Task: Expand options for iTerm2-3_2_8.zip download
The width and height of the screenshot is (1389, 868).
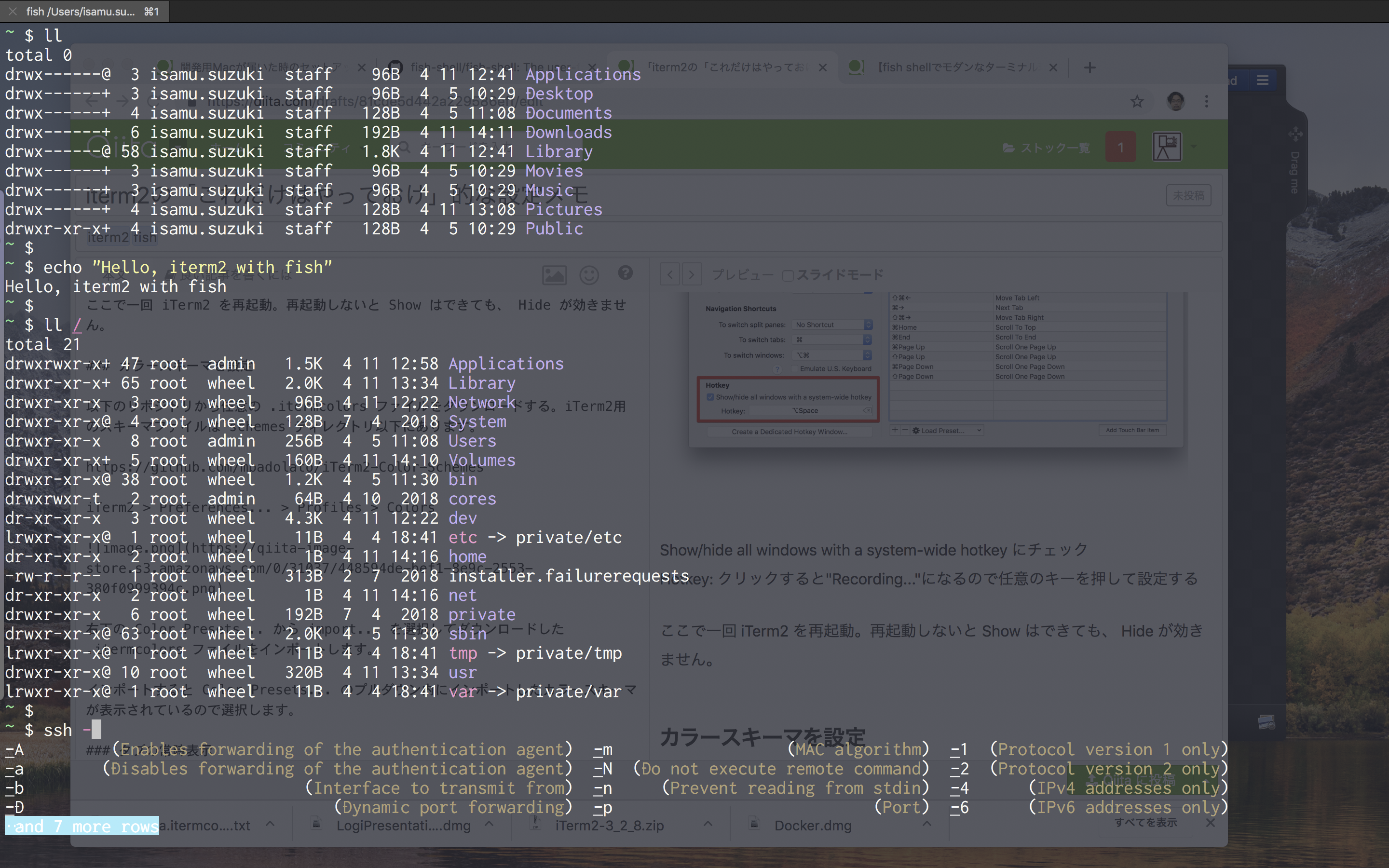Action: [708, 825]
